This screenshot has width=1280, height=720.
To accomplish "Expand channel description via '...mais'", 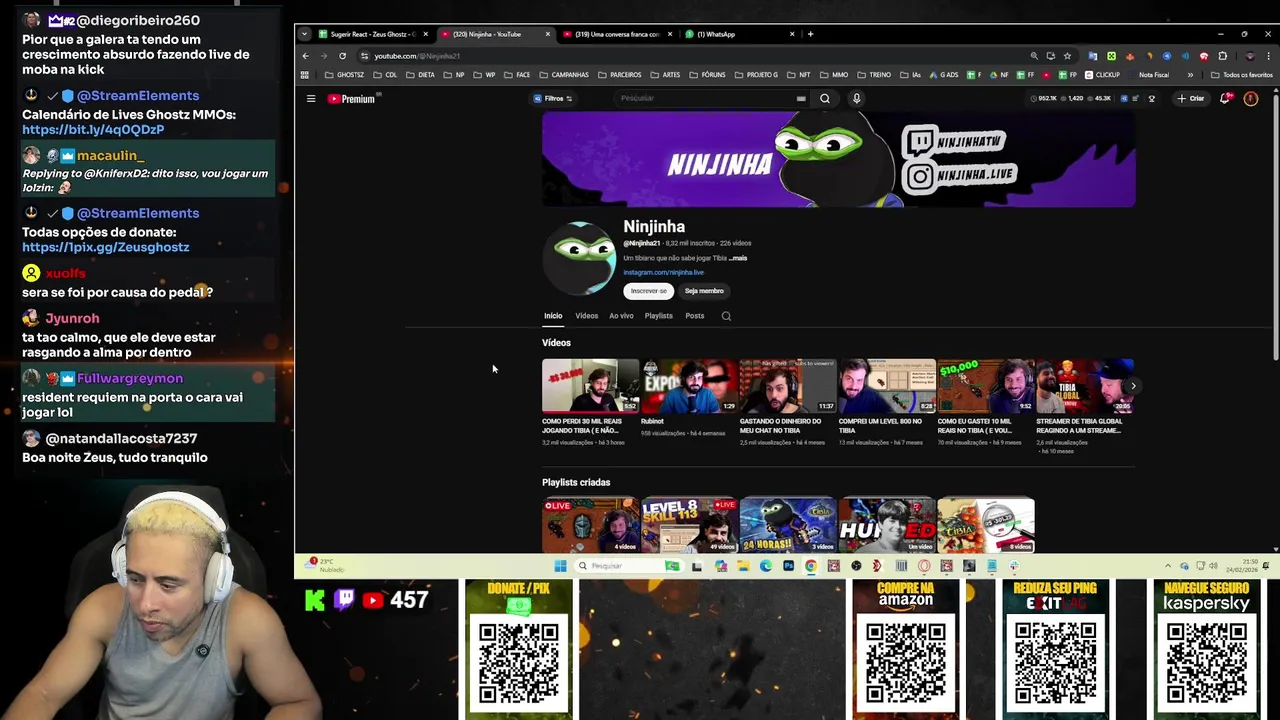I will [738, 258].
